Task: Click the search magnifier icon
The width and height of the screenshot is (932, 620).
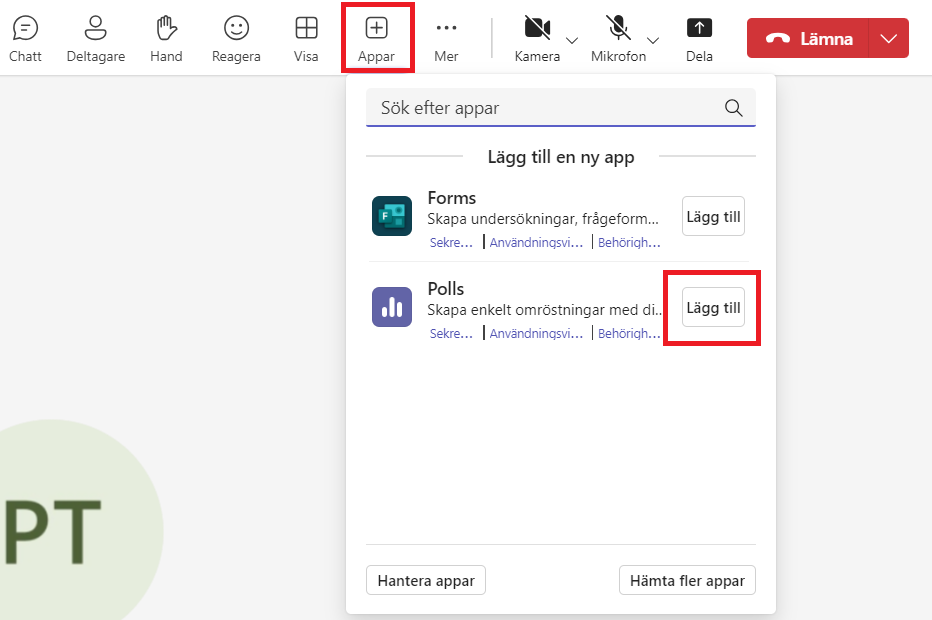Action: point(733,108)
